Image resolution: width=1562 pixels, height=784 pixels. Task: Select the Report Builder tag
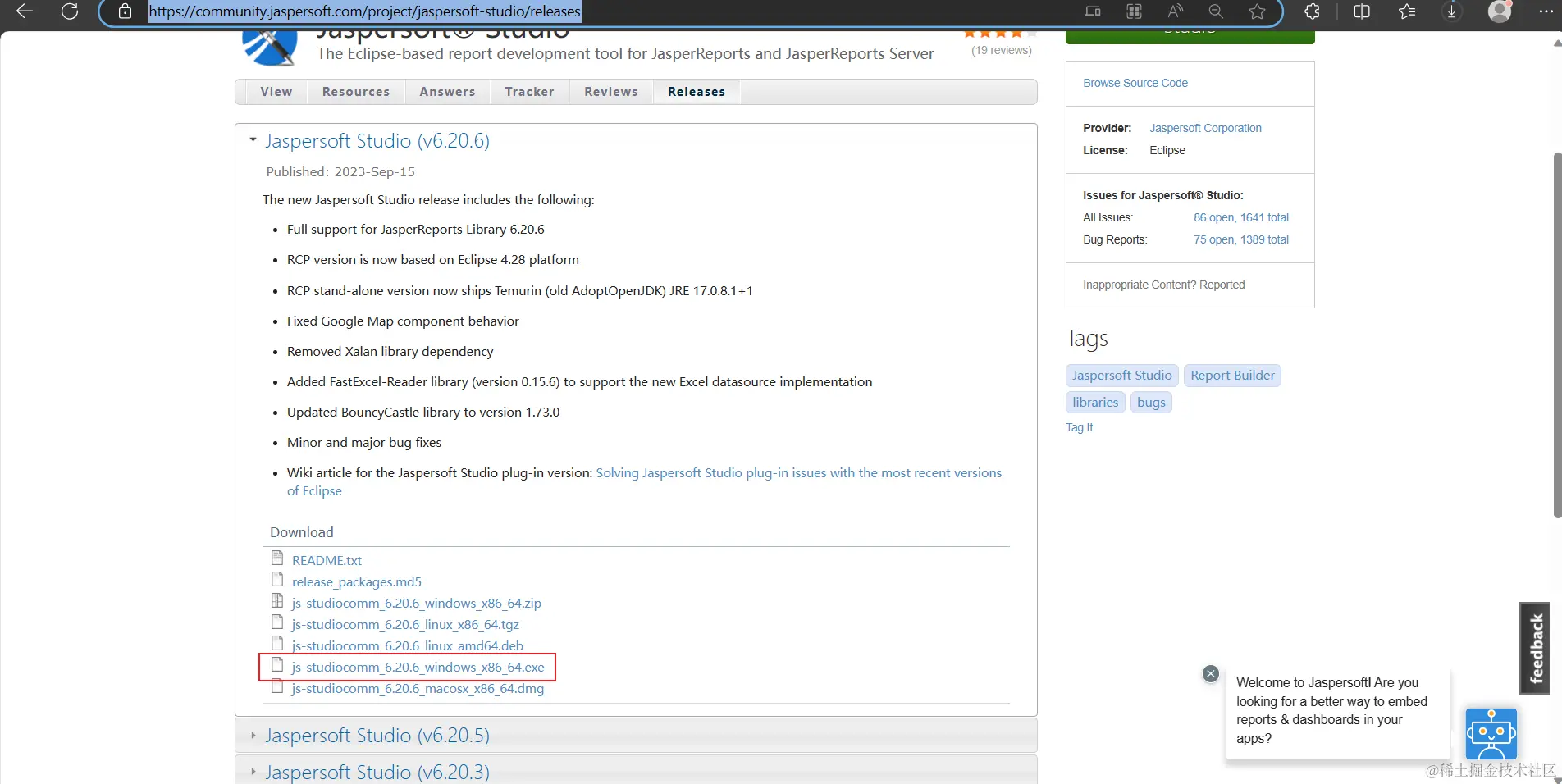pyautogui.click(x=1233, y=376)
